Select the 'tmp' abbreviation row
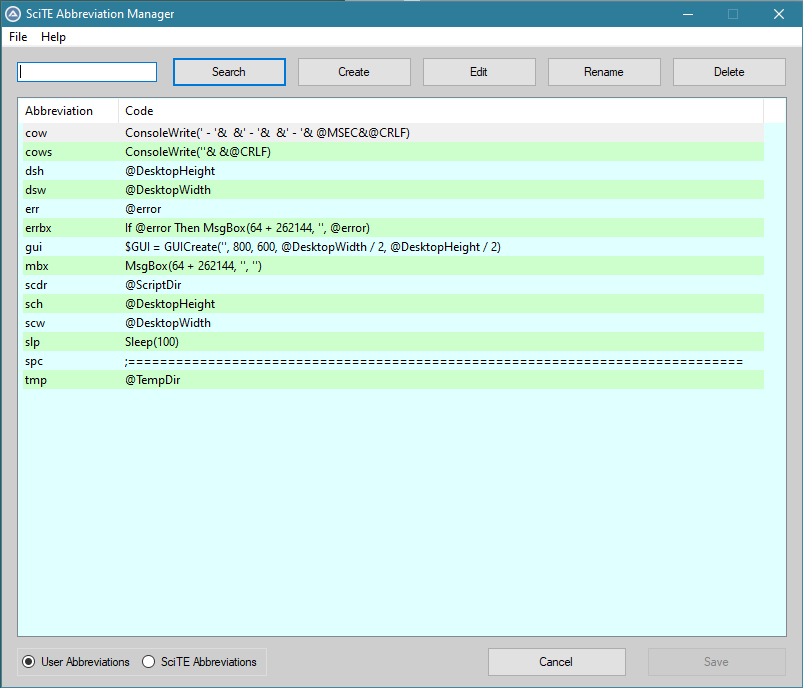803x688 pixels. [x=393, y=380]
